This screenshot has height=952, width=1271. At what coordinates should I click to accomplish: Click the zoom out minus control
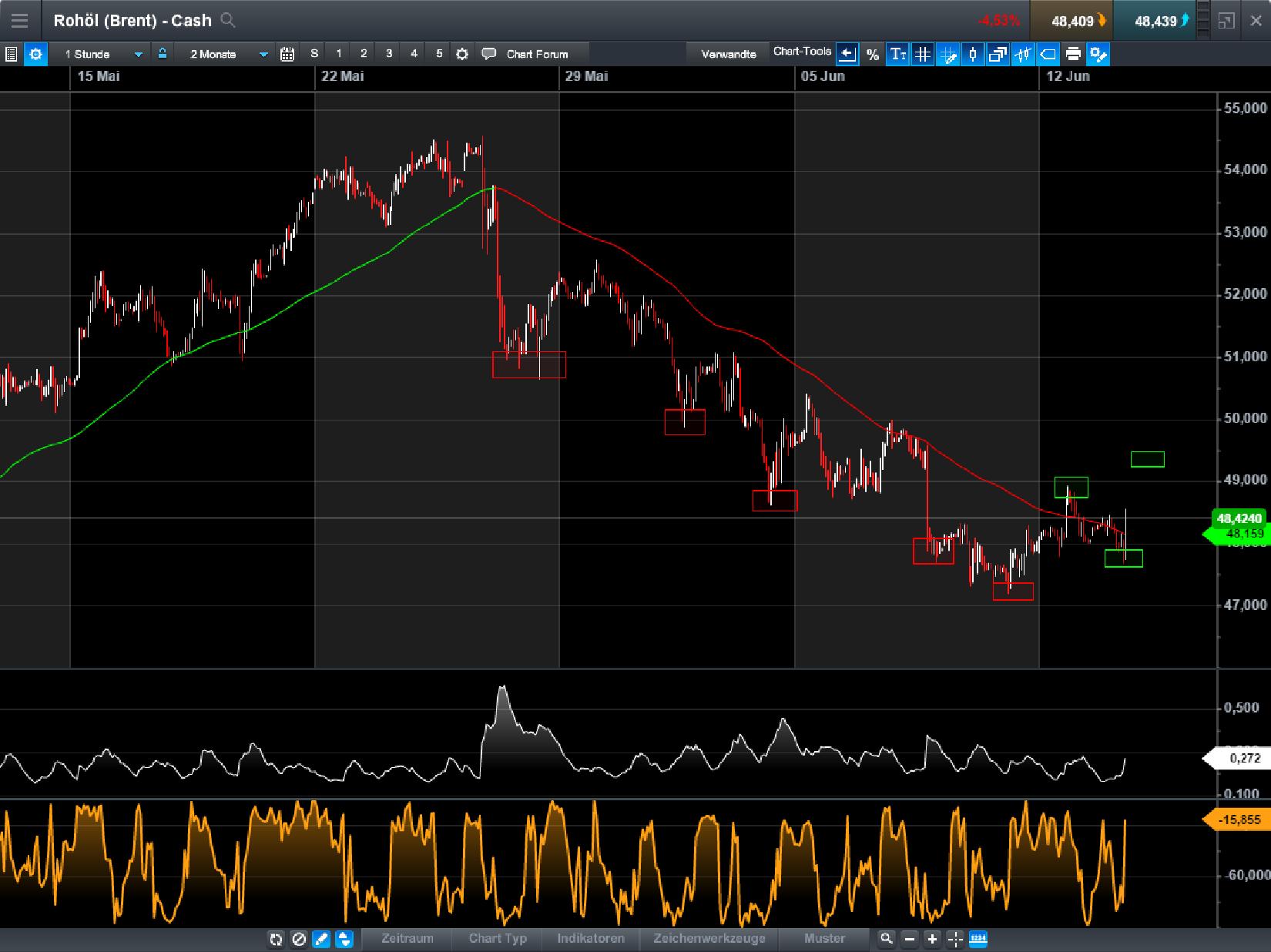point(910,940)
